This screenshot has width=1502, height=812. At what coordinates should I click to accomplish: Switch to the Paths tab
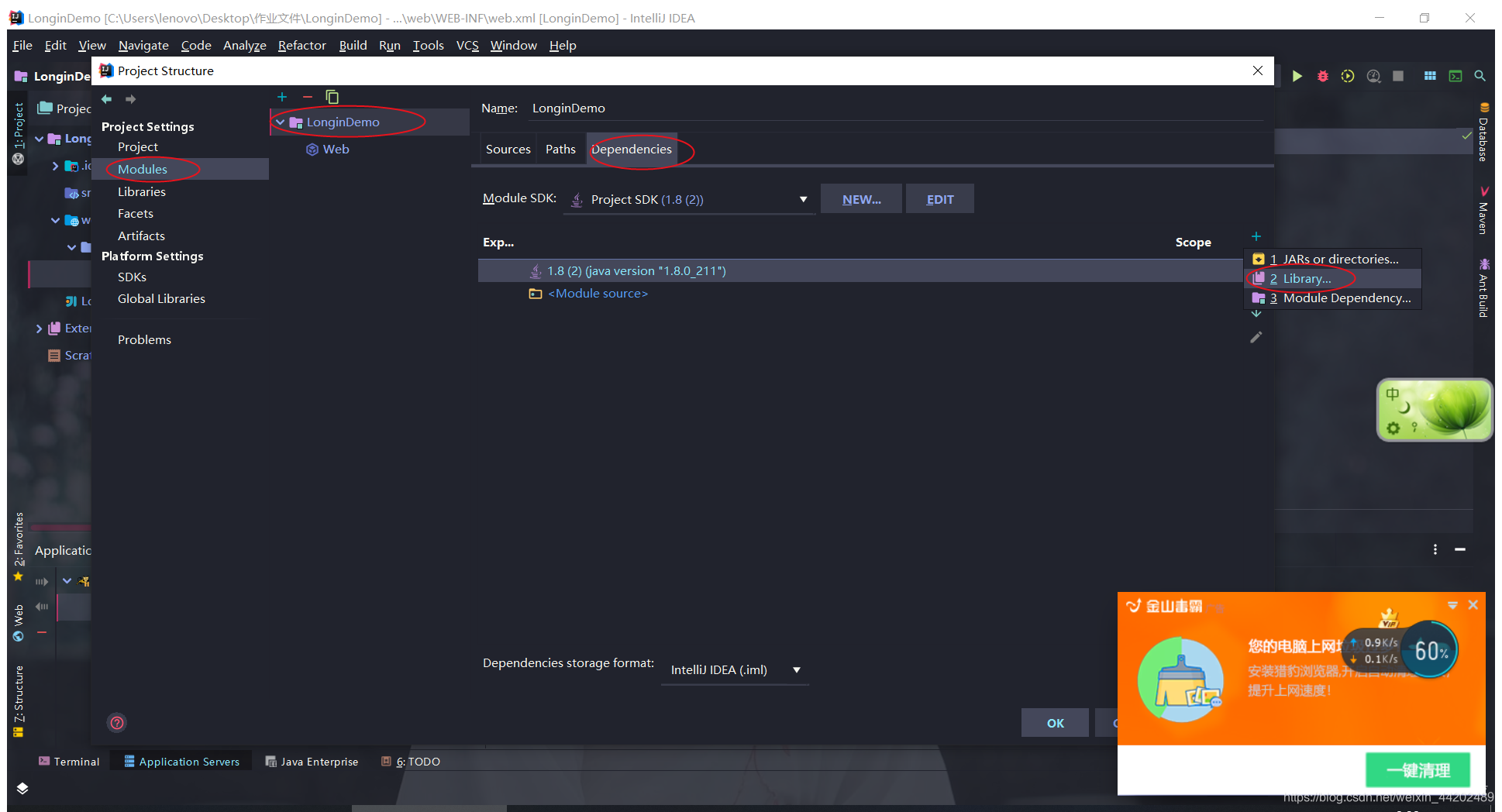(560, 150)
